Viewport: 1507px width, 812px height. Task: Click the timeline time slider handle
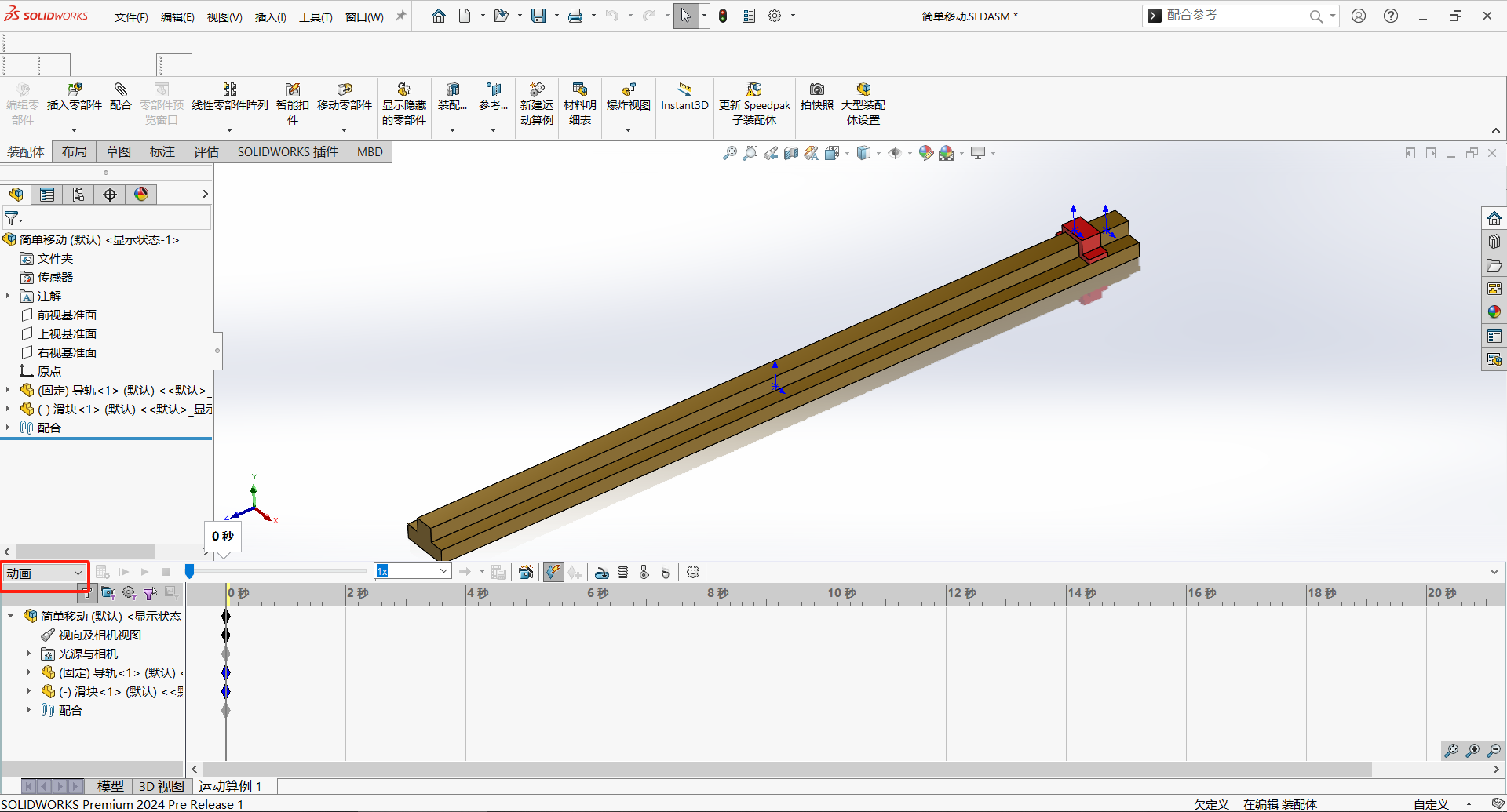coord(189,572)
